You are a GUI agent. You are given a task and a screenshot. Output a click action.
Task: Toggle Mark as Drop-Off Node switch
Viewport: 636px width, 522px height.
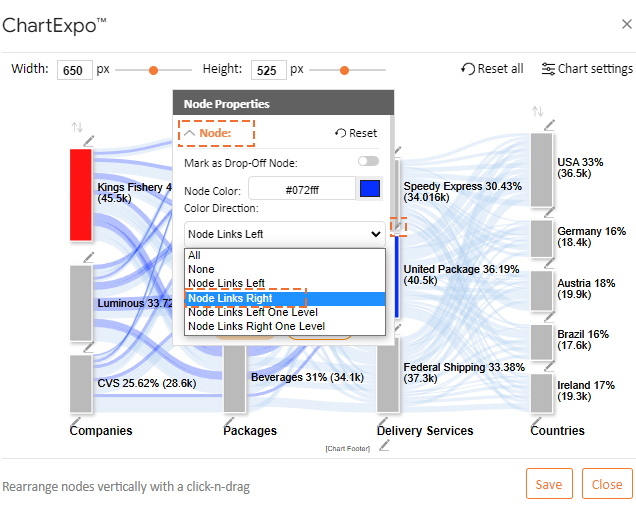point(368,161)
